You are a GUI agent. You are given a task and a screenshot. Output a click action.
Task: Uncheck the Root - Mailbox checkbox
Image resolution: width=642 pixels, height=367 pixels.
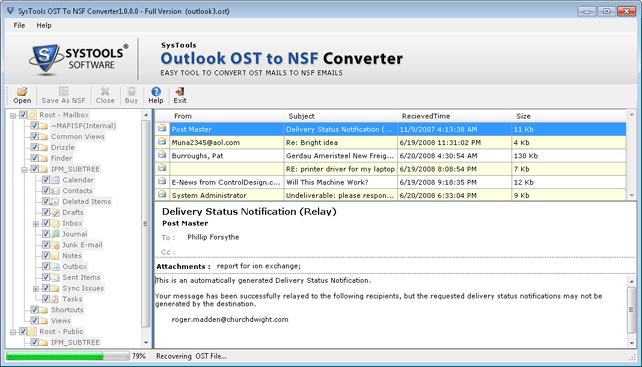click(23, 115)
